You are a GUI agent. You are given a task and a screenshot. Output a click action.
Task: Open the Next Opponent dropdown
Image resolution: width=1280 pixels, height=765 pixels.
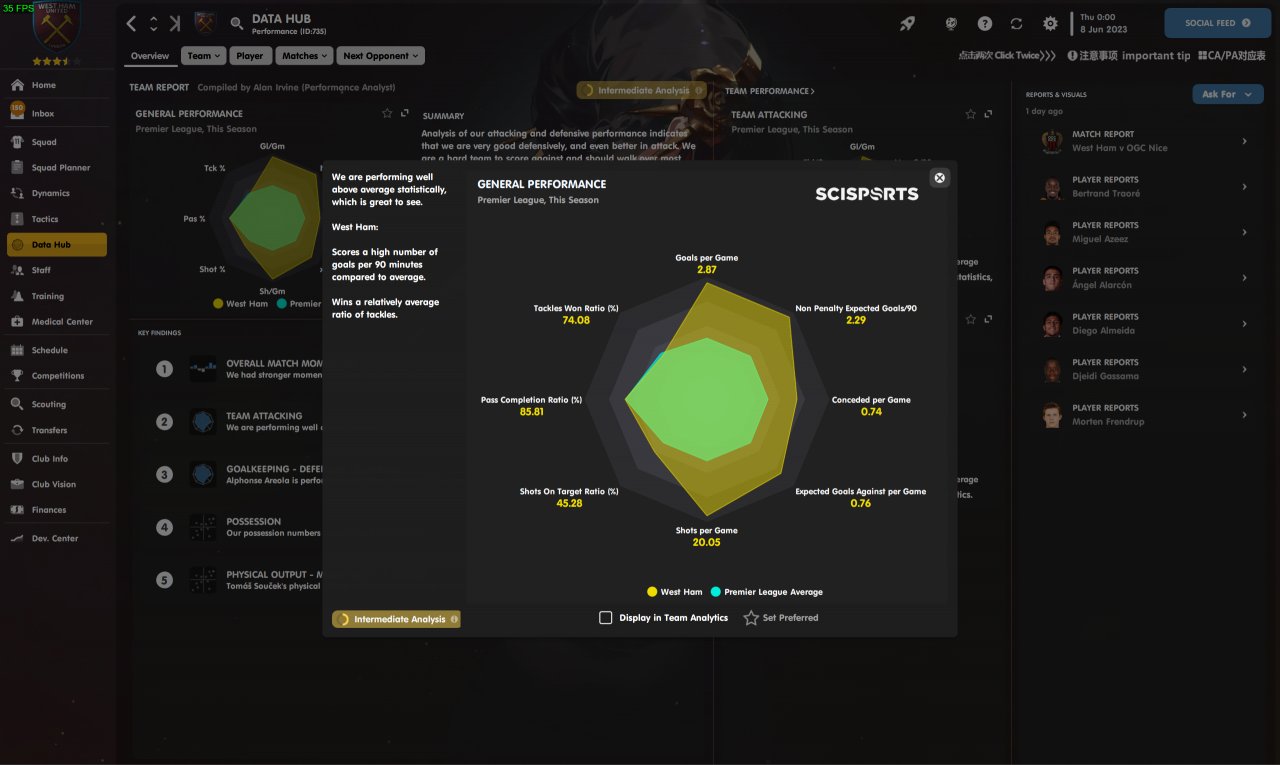(x=380, y=56)
